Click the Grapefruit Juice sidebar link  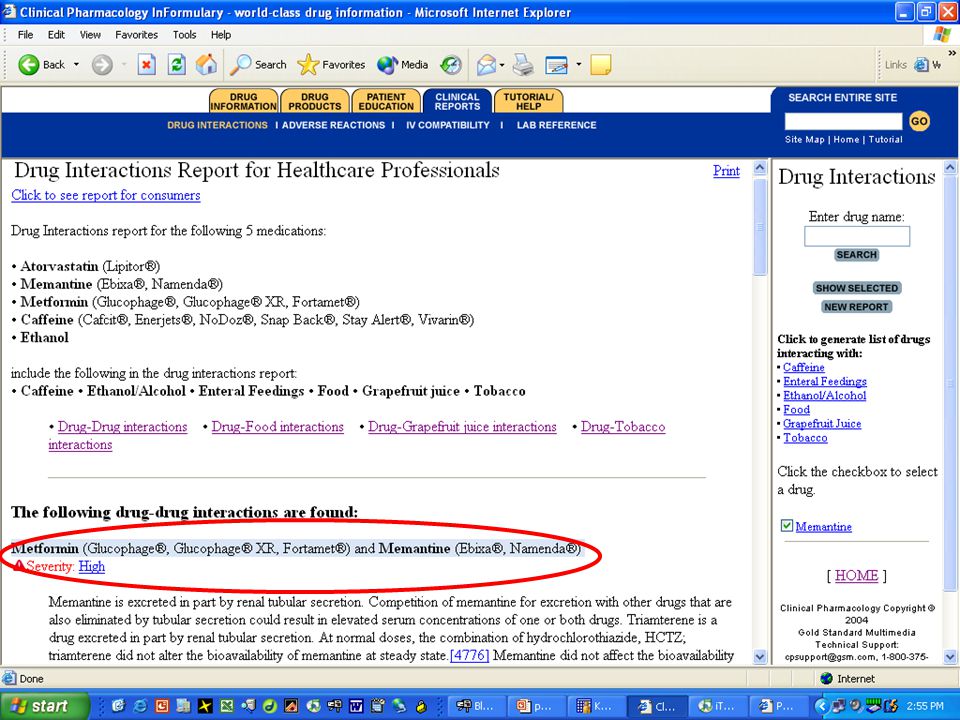822,424
